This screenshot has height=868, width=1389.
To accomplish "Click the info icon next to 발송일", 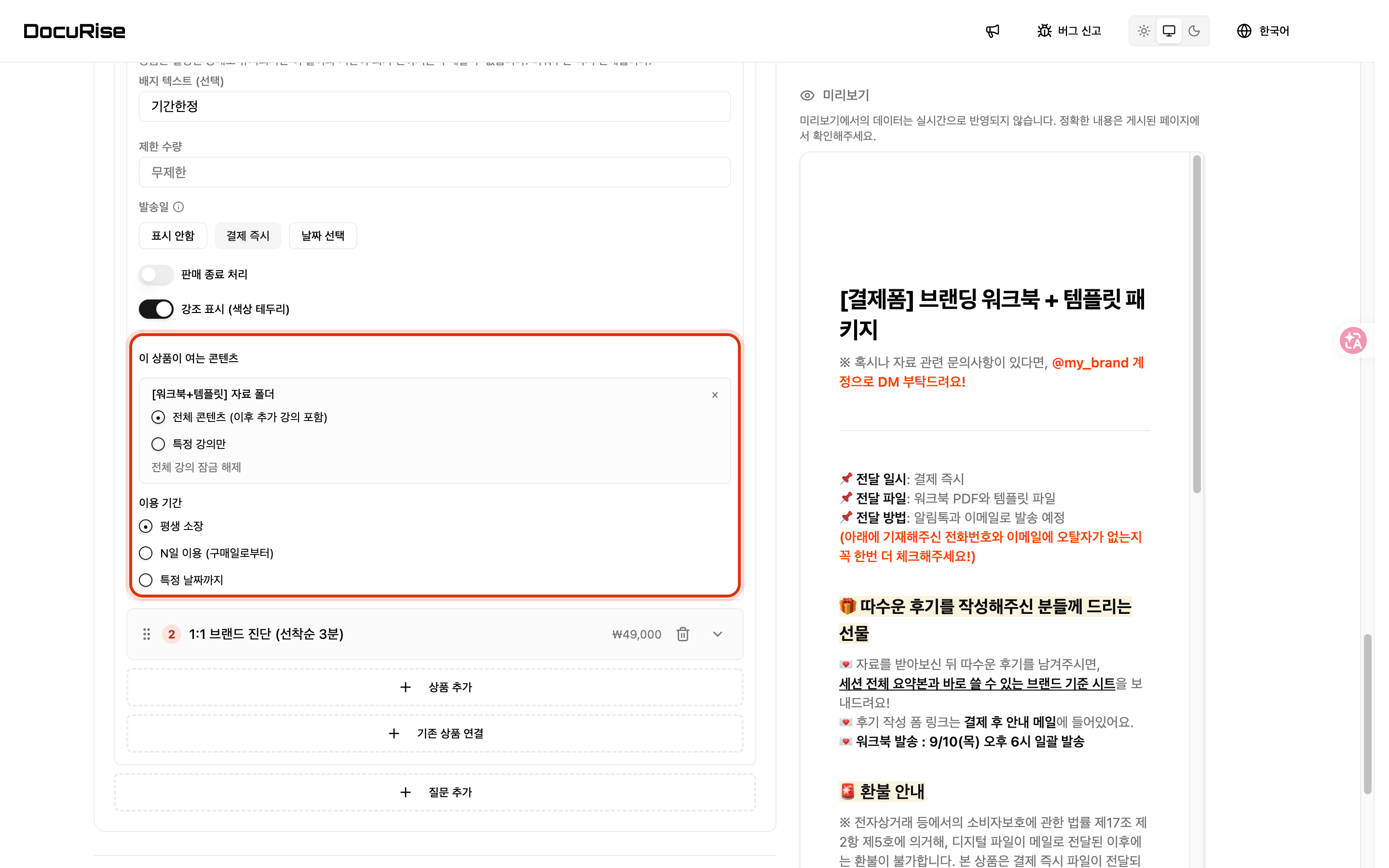I will tap(178, 207).
